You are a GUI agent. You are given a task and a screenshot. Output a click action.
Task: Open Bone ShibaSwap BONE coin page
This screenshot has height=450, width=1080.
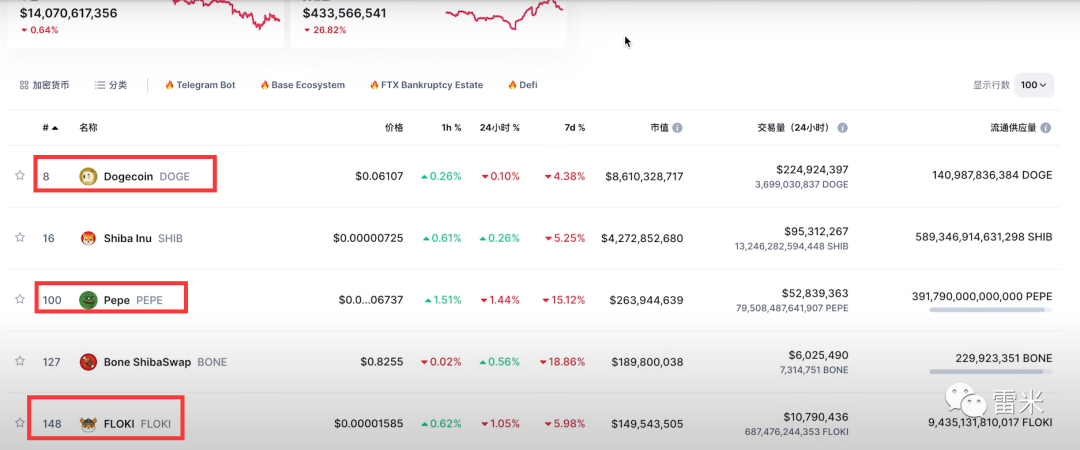(165, 362)
